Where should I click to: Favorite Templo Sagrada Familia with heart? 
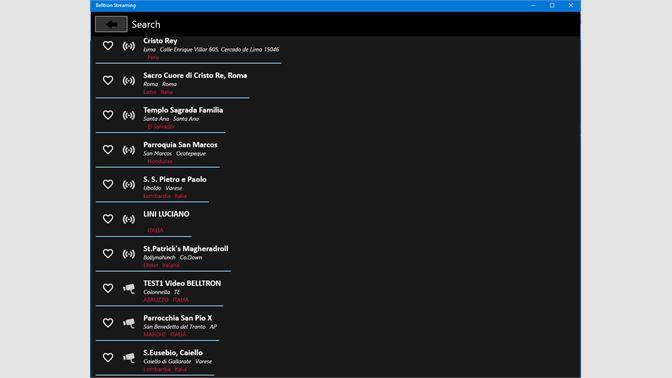pos(108,115)
